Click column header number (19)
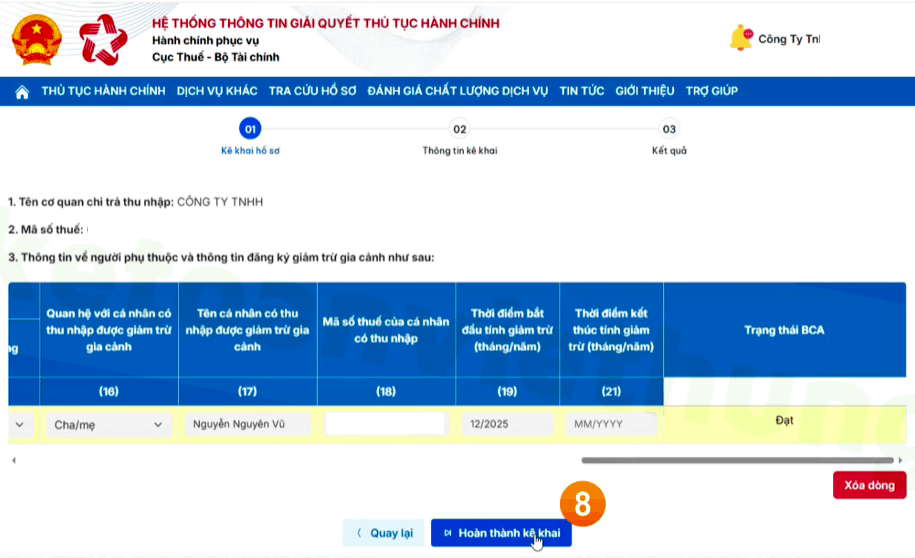This screenshot has width=915, height=558. click(507, 392)
